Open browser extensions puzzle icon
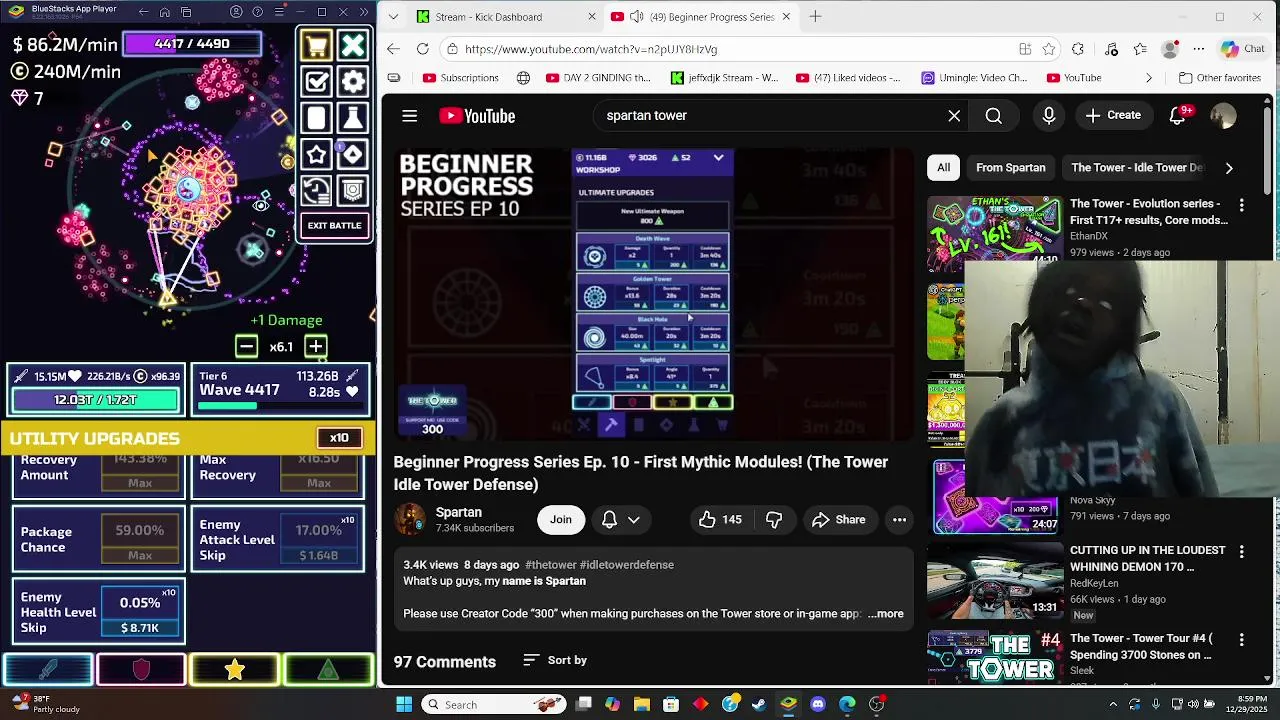 [1078, 49]
